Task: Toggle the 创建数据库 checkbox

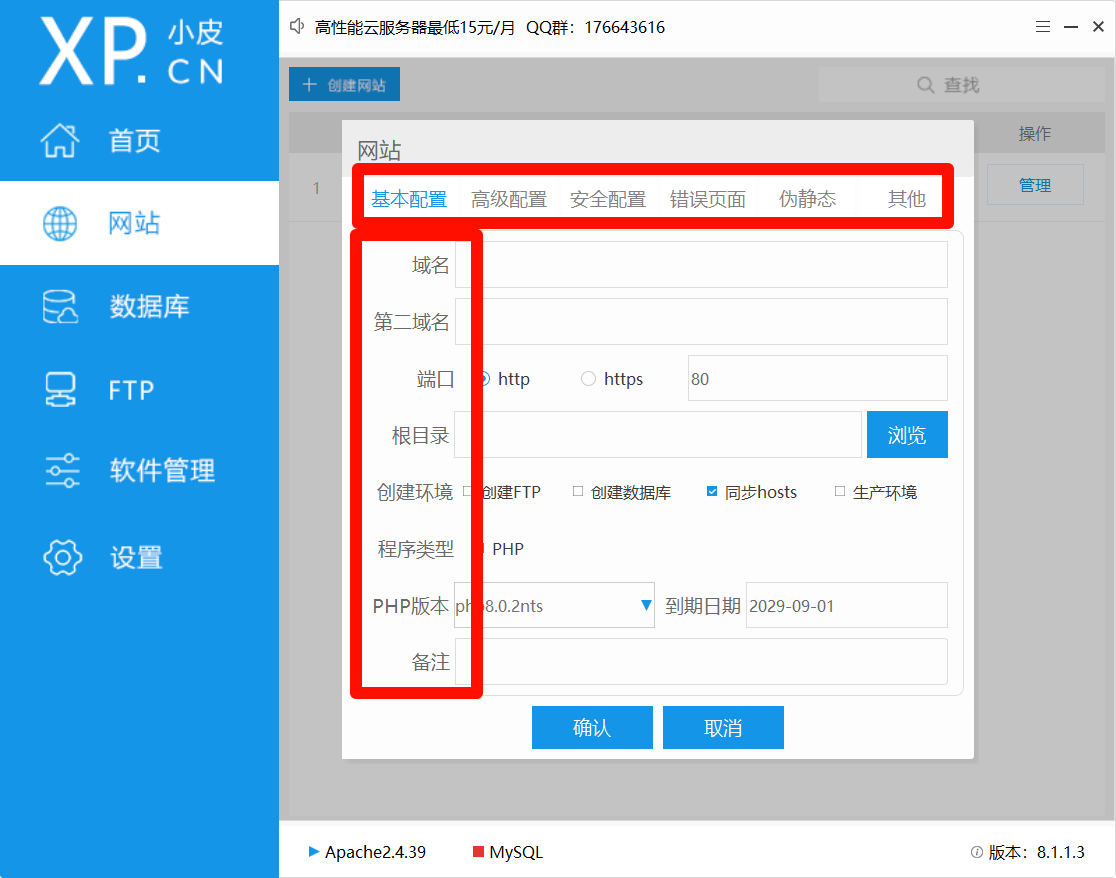Action: coord(578,491)
